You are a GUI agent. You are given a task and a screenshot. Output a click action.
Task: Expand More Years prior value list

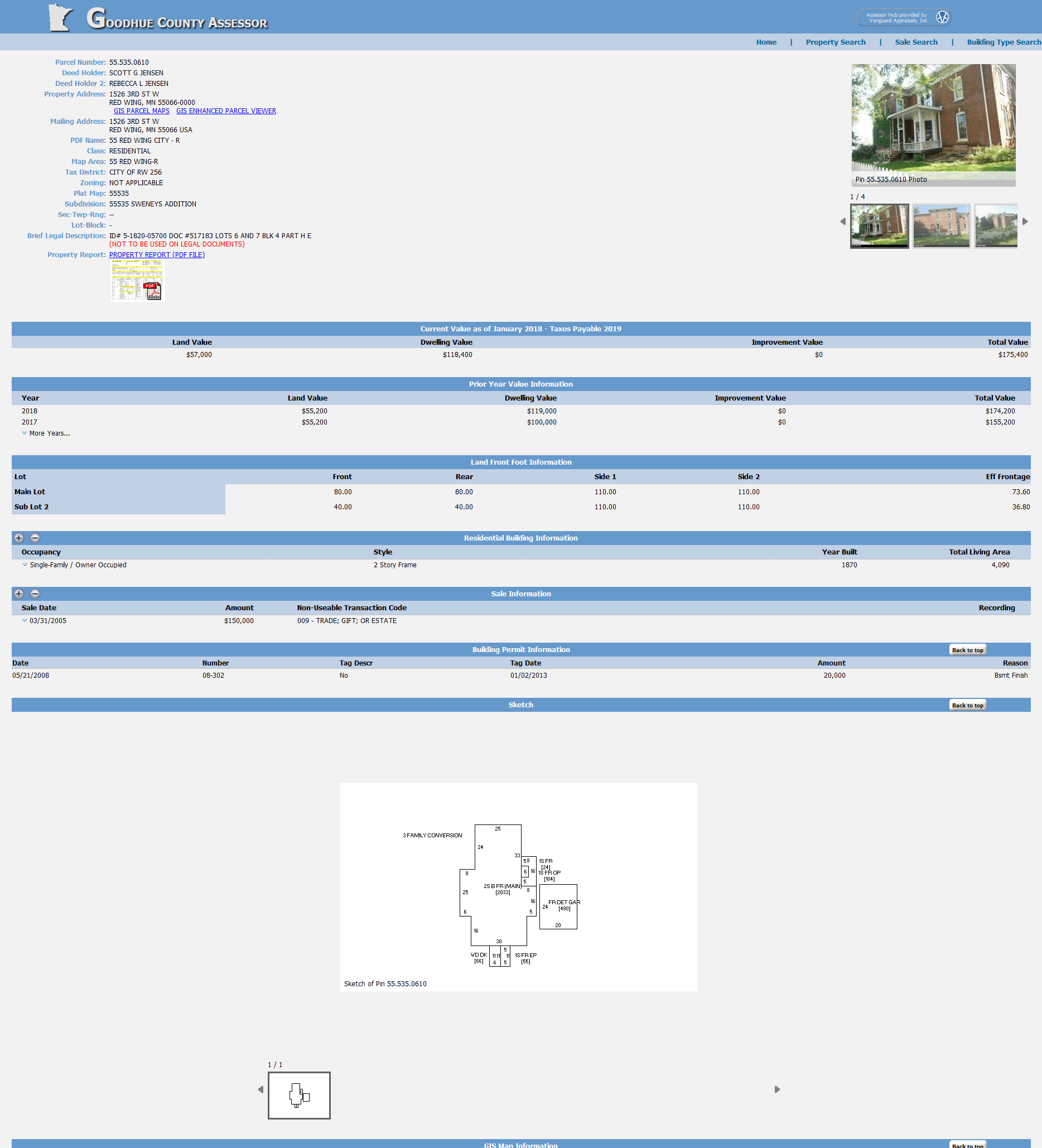tap(46, 433)
